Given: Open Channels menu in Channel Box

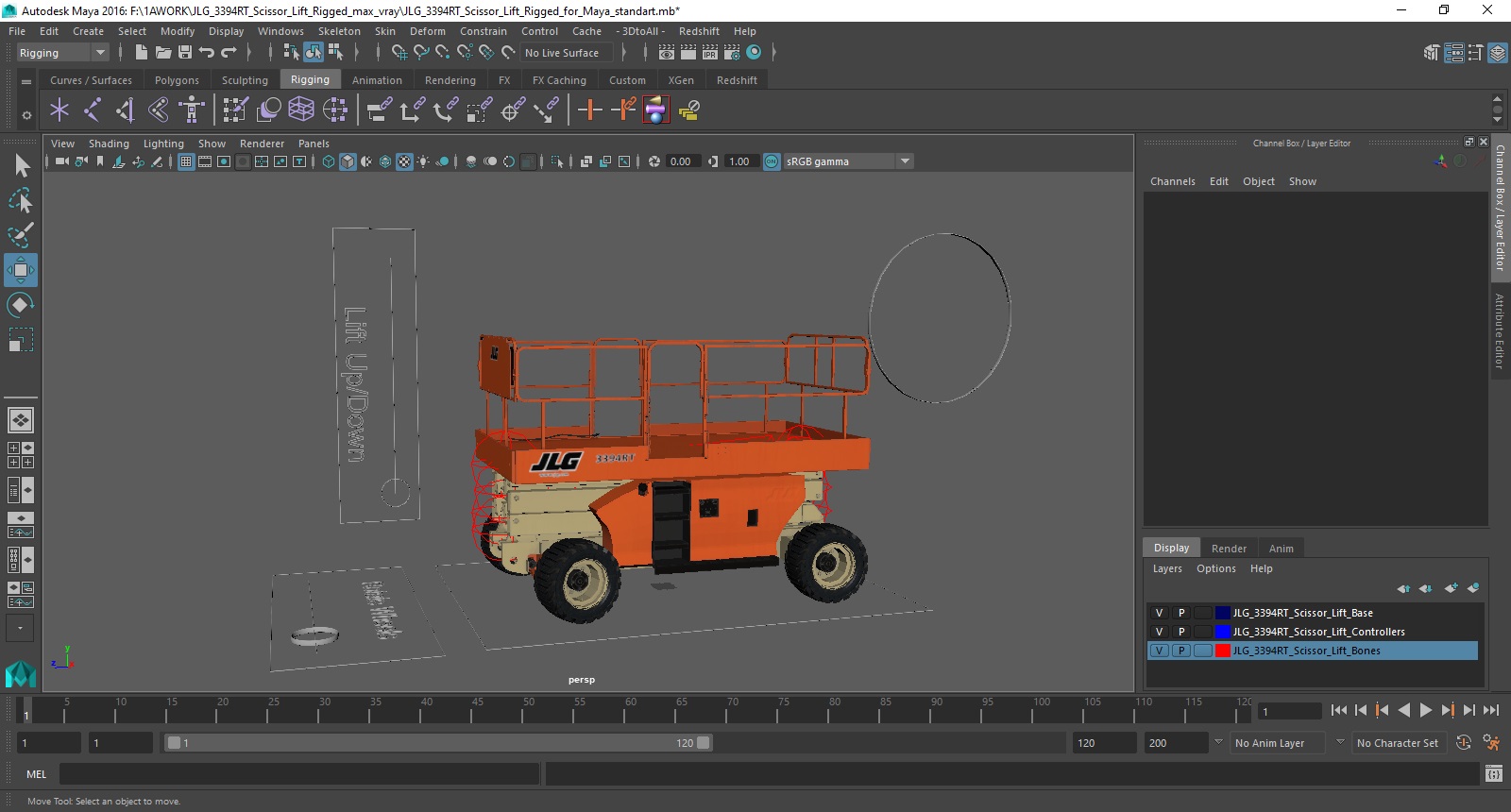Looking at the screenshot, I should point(1172,181).
